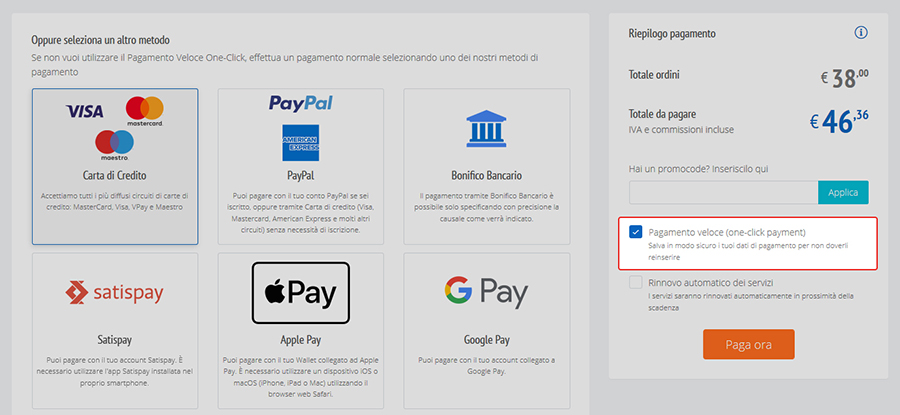Uncheck Pagamento veloce one-click payment checkbox
The height and width of the screenshot is (415, 900).
tap(635, 232)
